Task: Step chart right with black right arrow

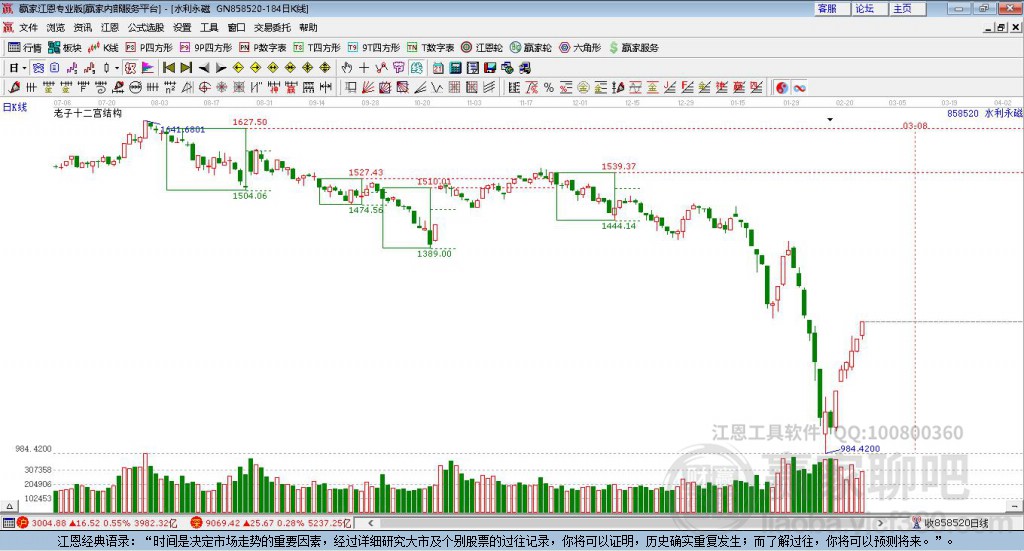Action: click(221, 68)
